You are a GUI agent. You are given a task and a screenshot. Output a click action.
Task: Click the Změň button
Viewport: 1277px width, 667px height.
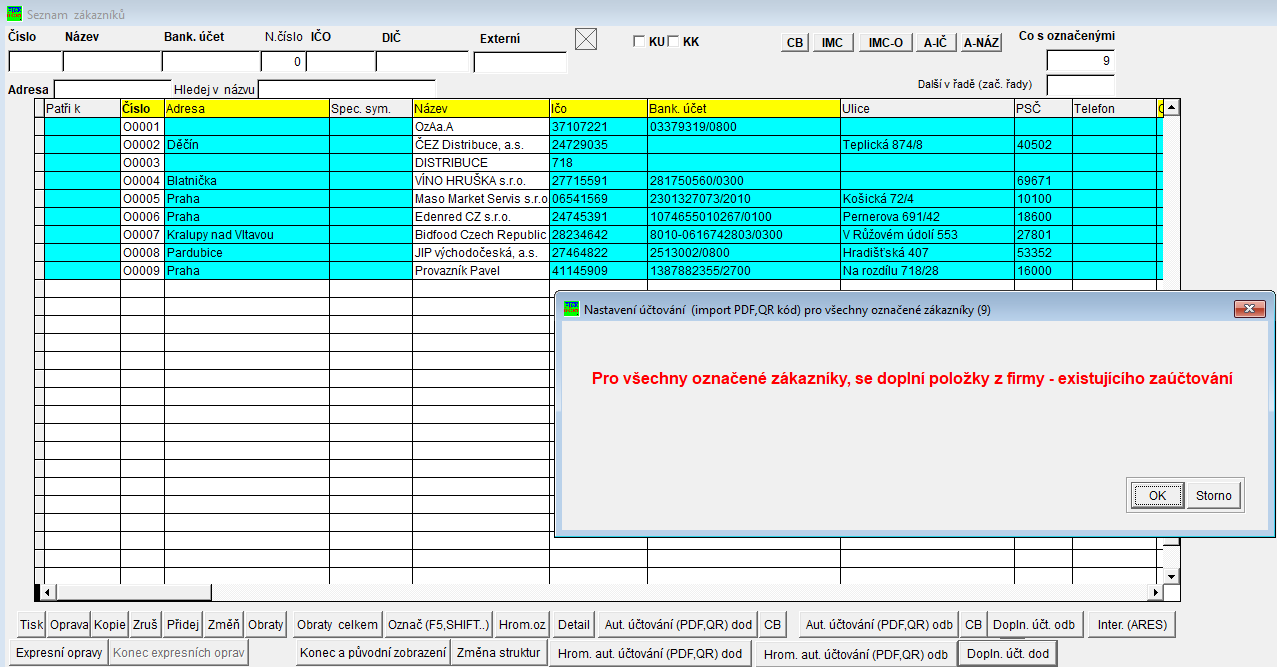pos(224,625)
